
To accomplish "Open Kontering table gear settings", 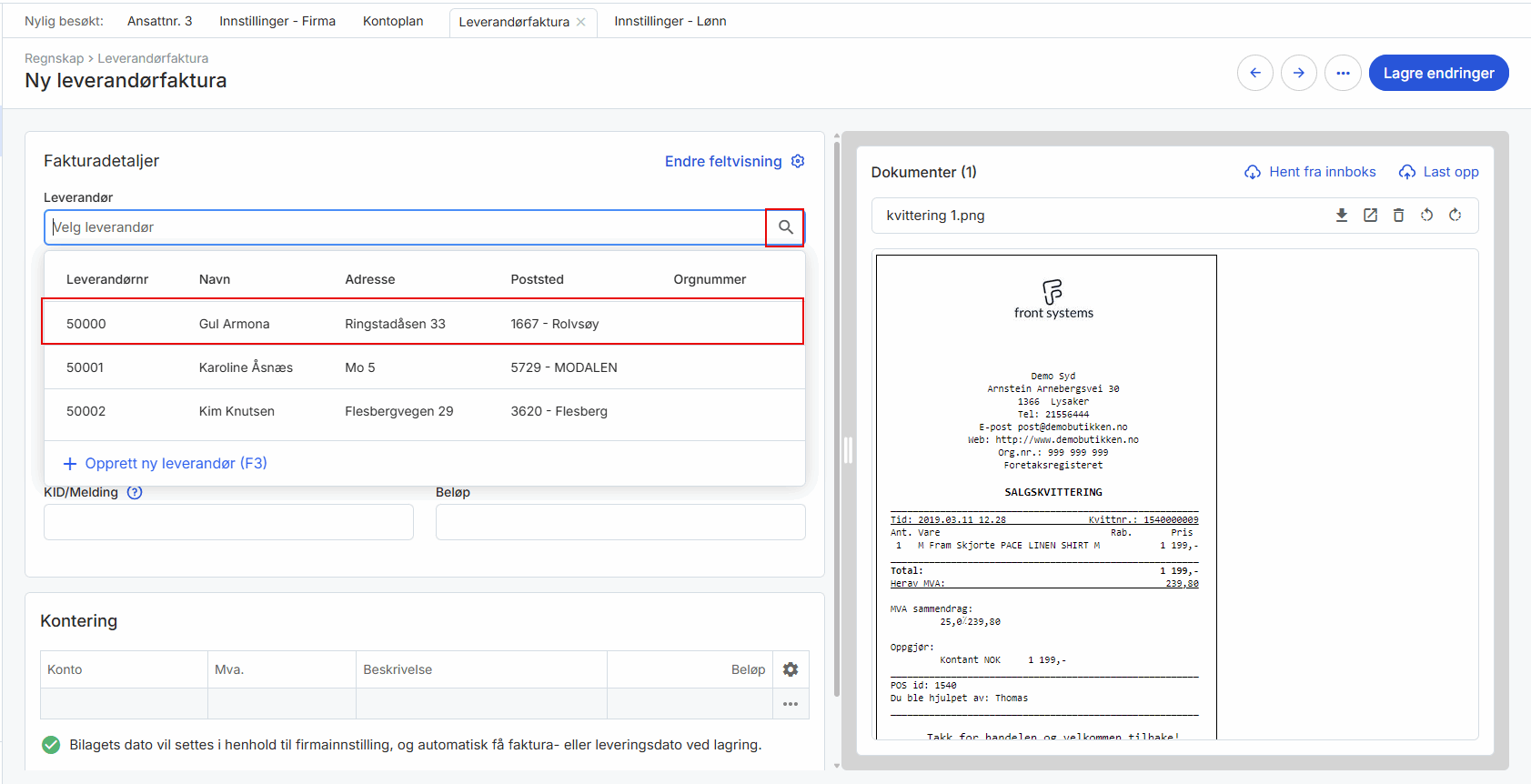I will (790, 669).
